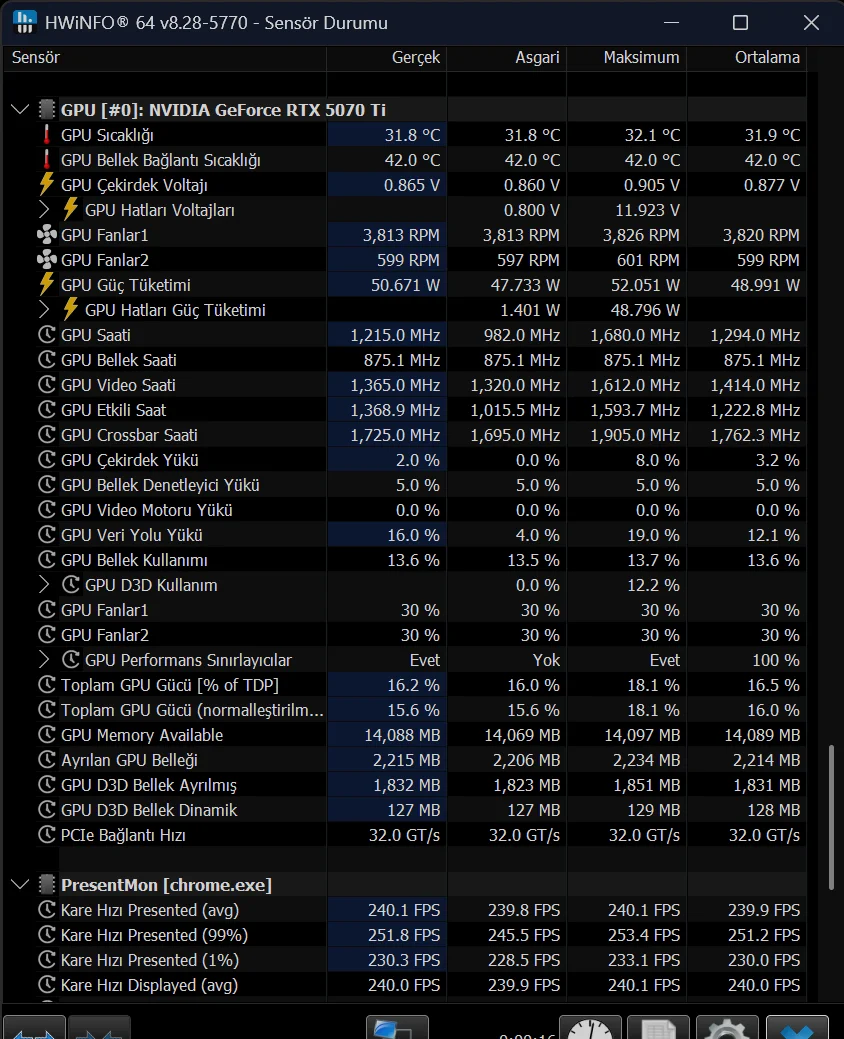The width and height of the screenshot is (844, 1039).
Task: Click the current value 50.671 W
Action: (x=405, y=285)
